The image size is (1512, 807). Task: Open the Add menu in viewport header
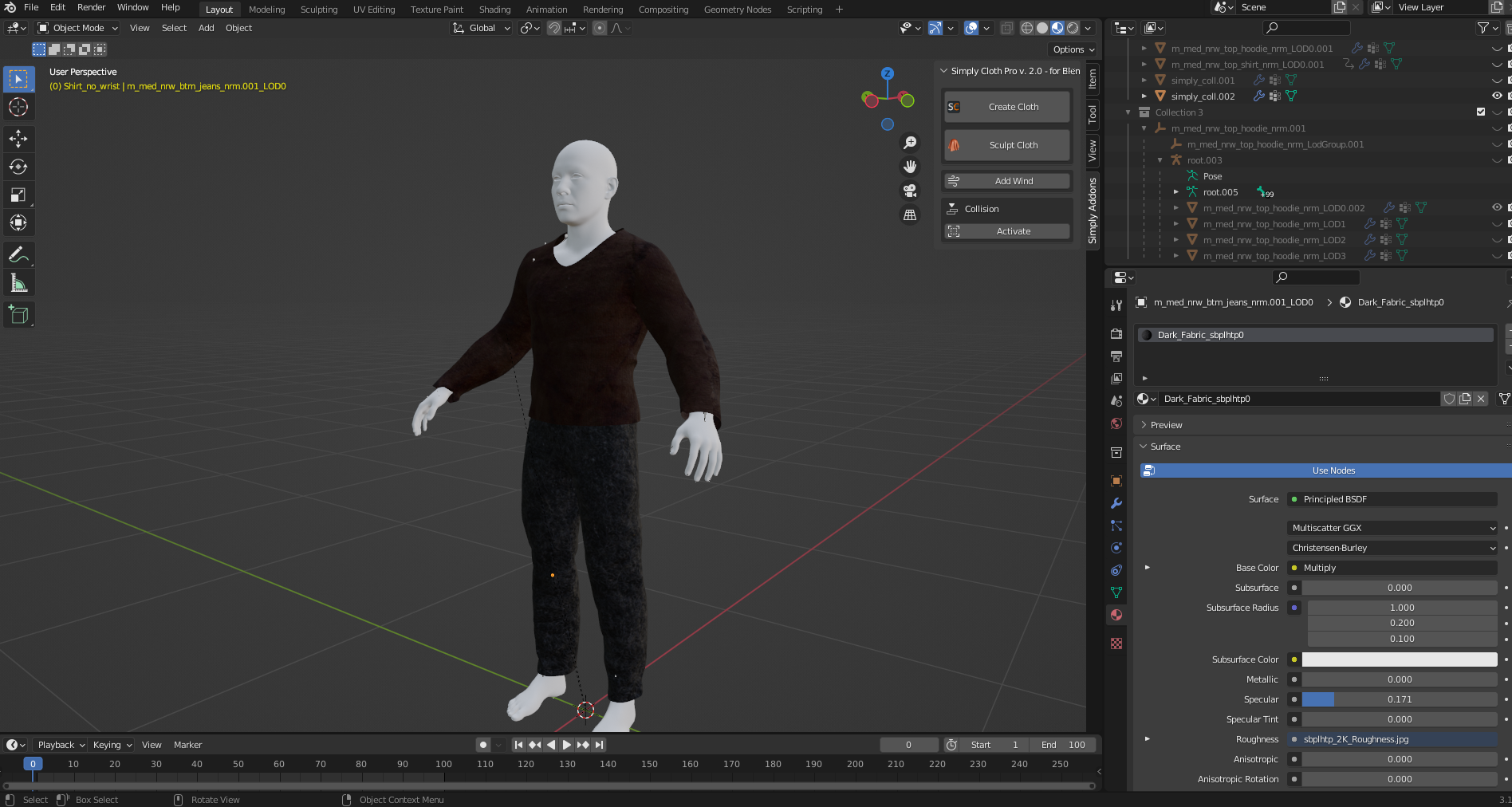coord(206,28)
